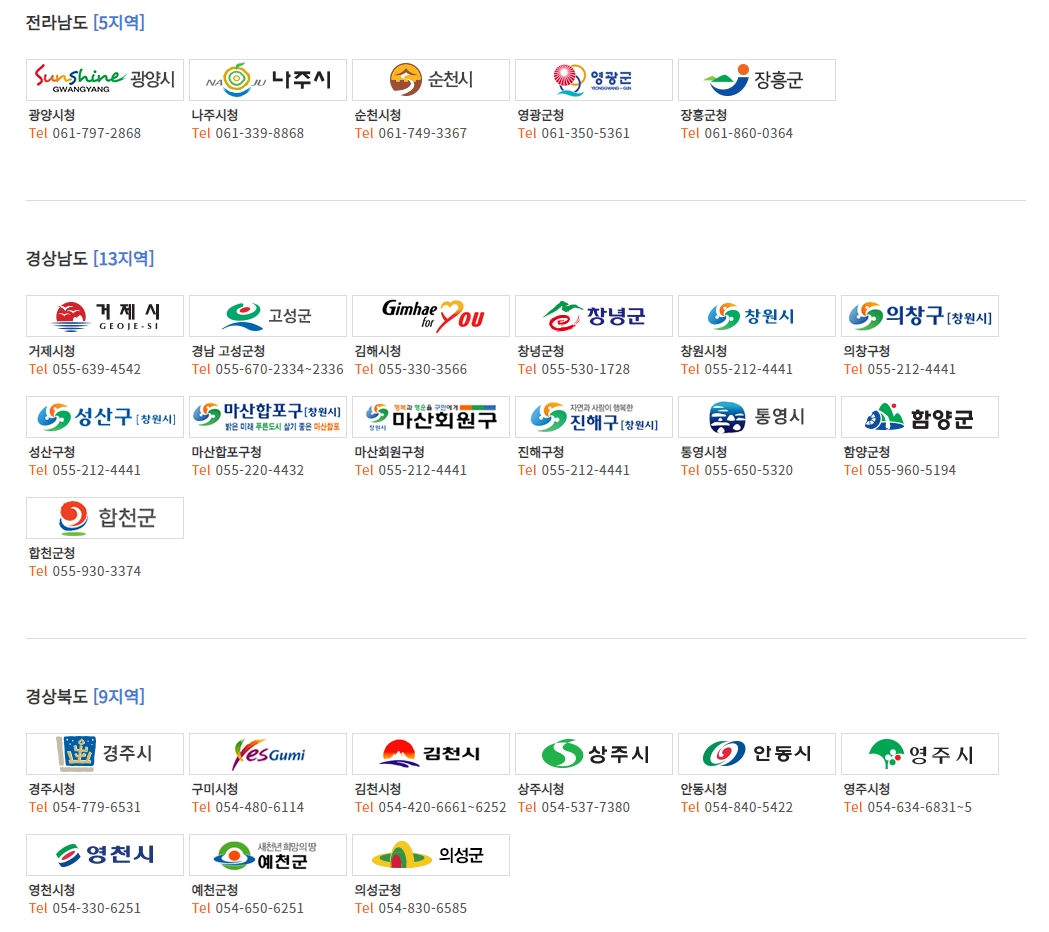Viewport: 1049px width, 932px height.
Task: Select the 예천군 logo banner
Action: (268, 855)
